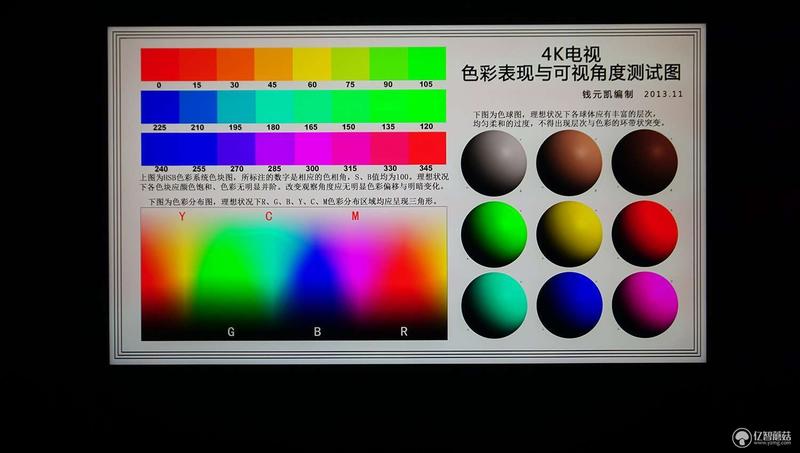Click the yellow hue block labeled 60
This screenshot has width=800, height=453.
312,64
